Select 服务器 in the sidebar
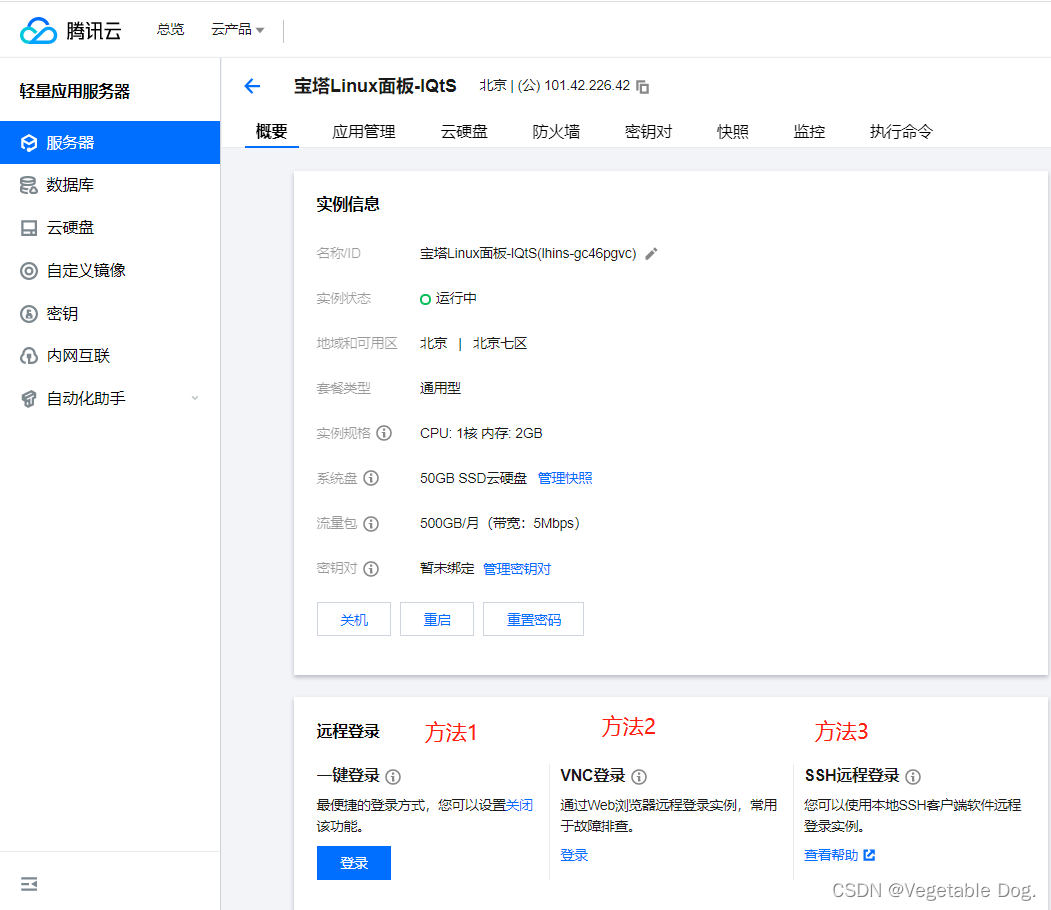This screenshot has width=1051, height=910. 110,143
